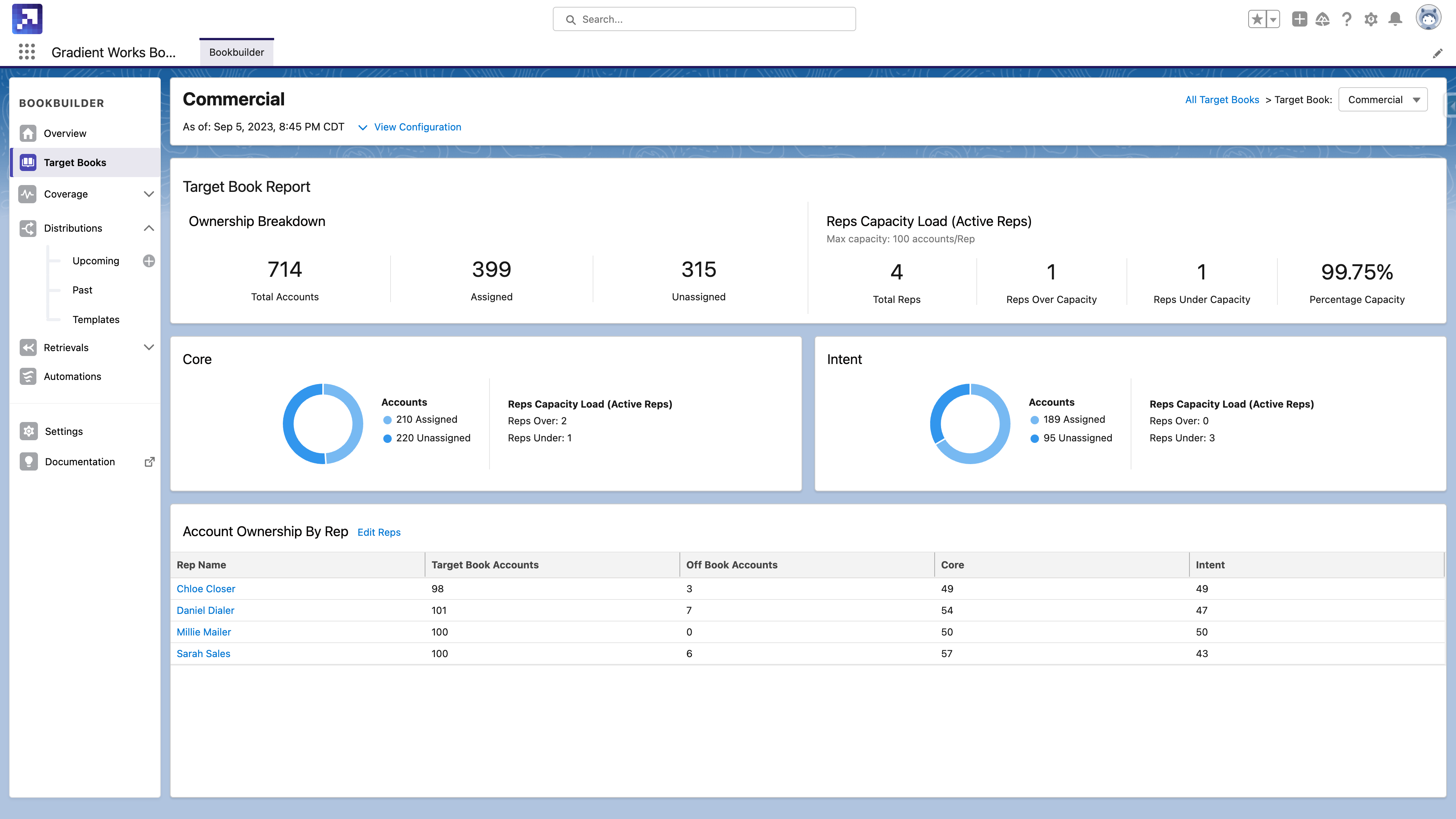Click the Target Book Accounts column header

(552, 565)
